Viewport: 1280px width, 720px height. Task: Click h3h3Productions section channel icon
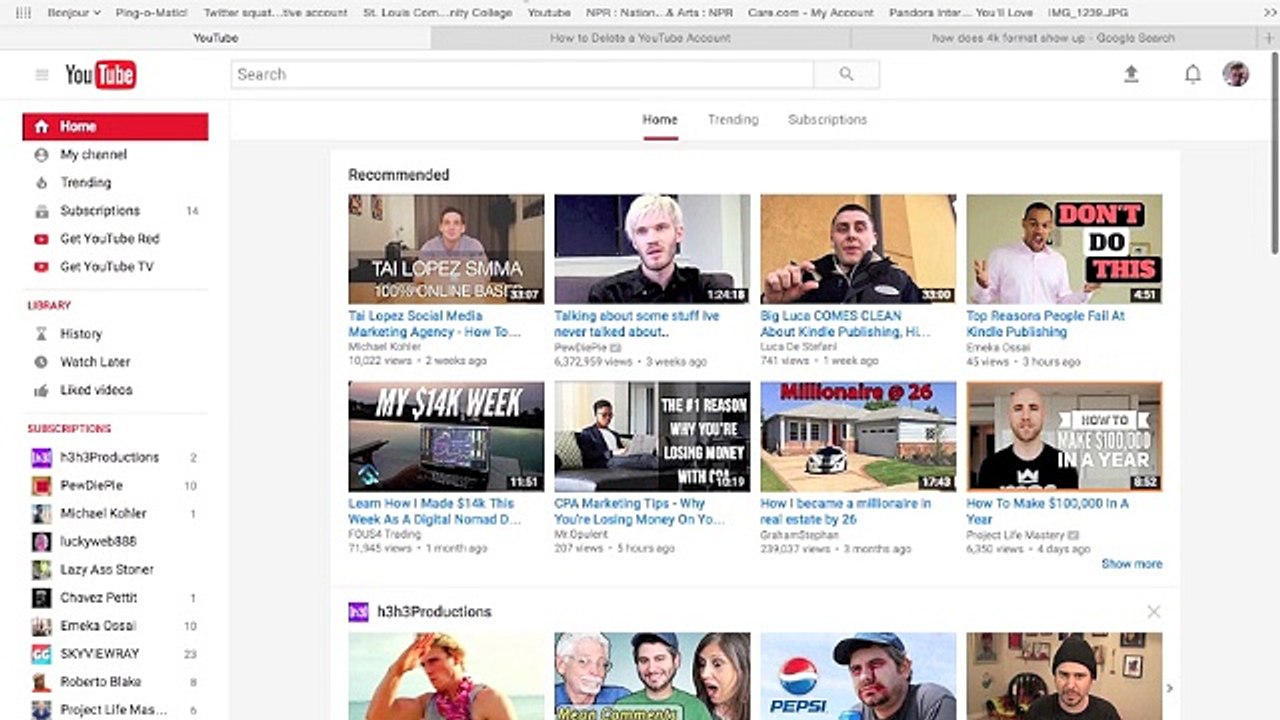pyautogui.click(x=358, y=612)
